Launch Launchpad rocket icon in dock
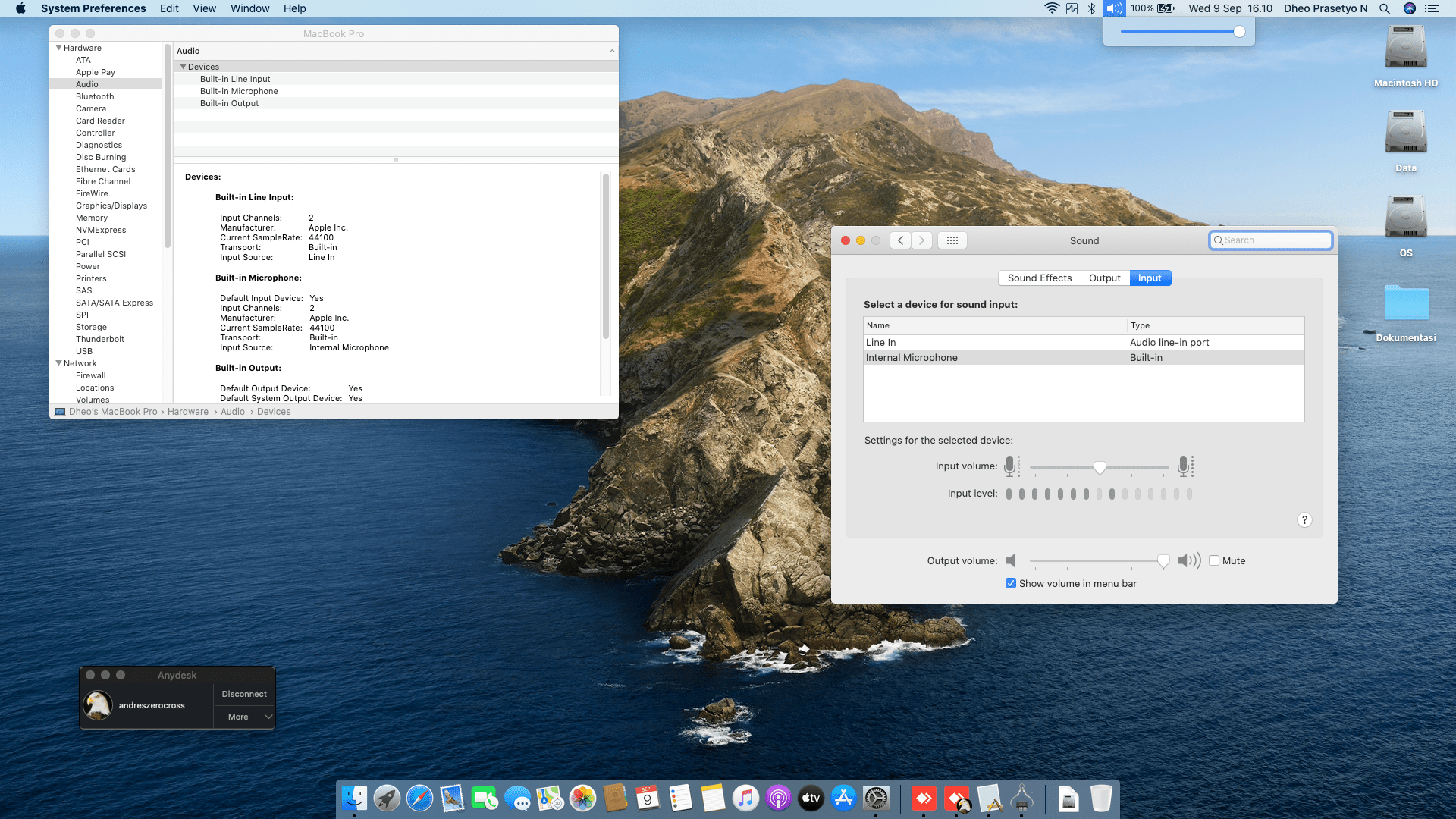Viewport: 1456px width, 819px height. click(387, 798)
